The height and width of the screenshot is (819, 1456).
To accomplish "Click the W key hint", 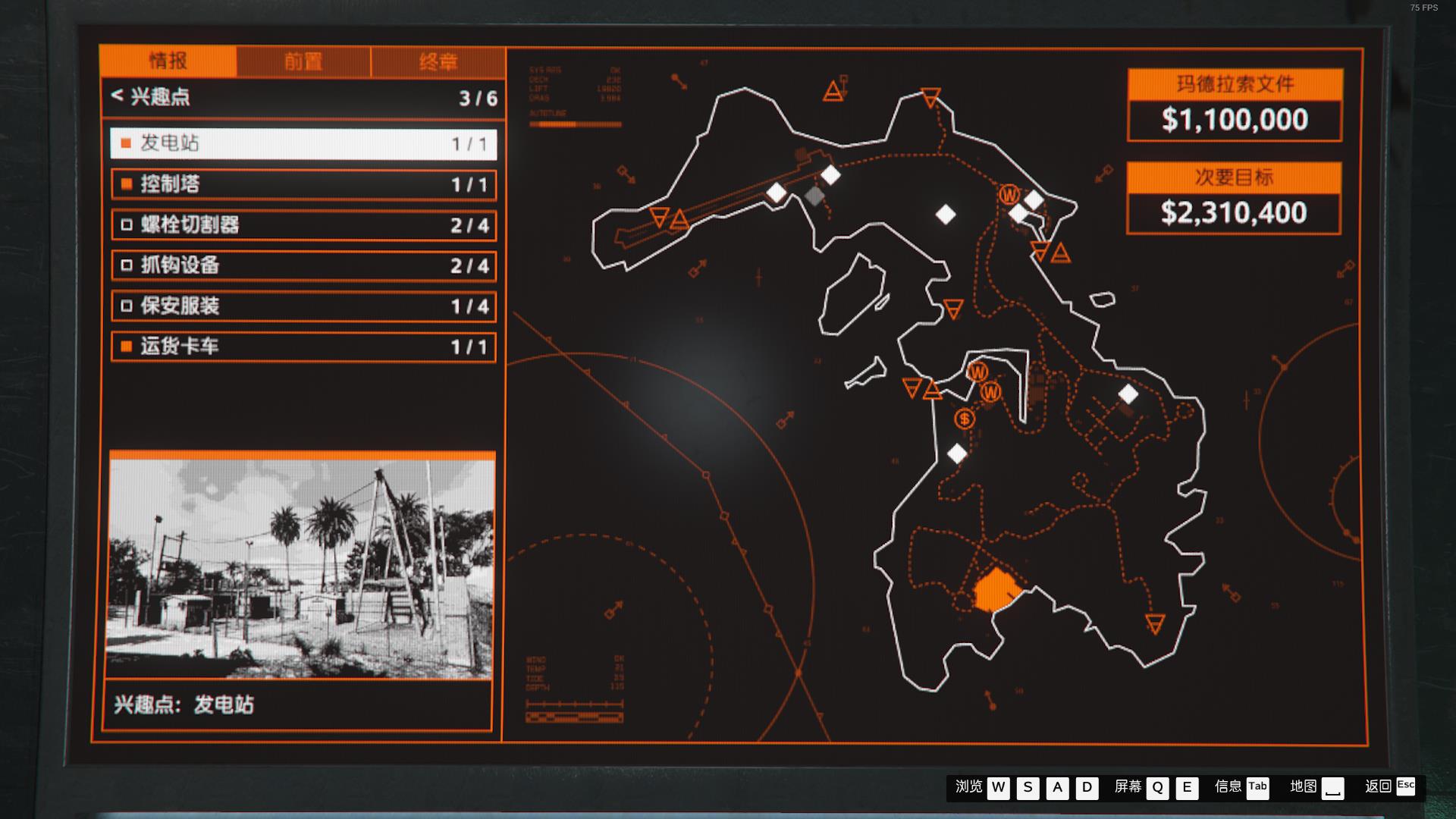I will click(x=998, y=787).
